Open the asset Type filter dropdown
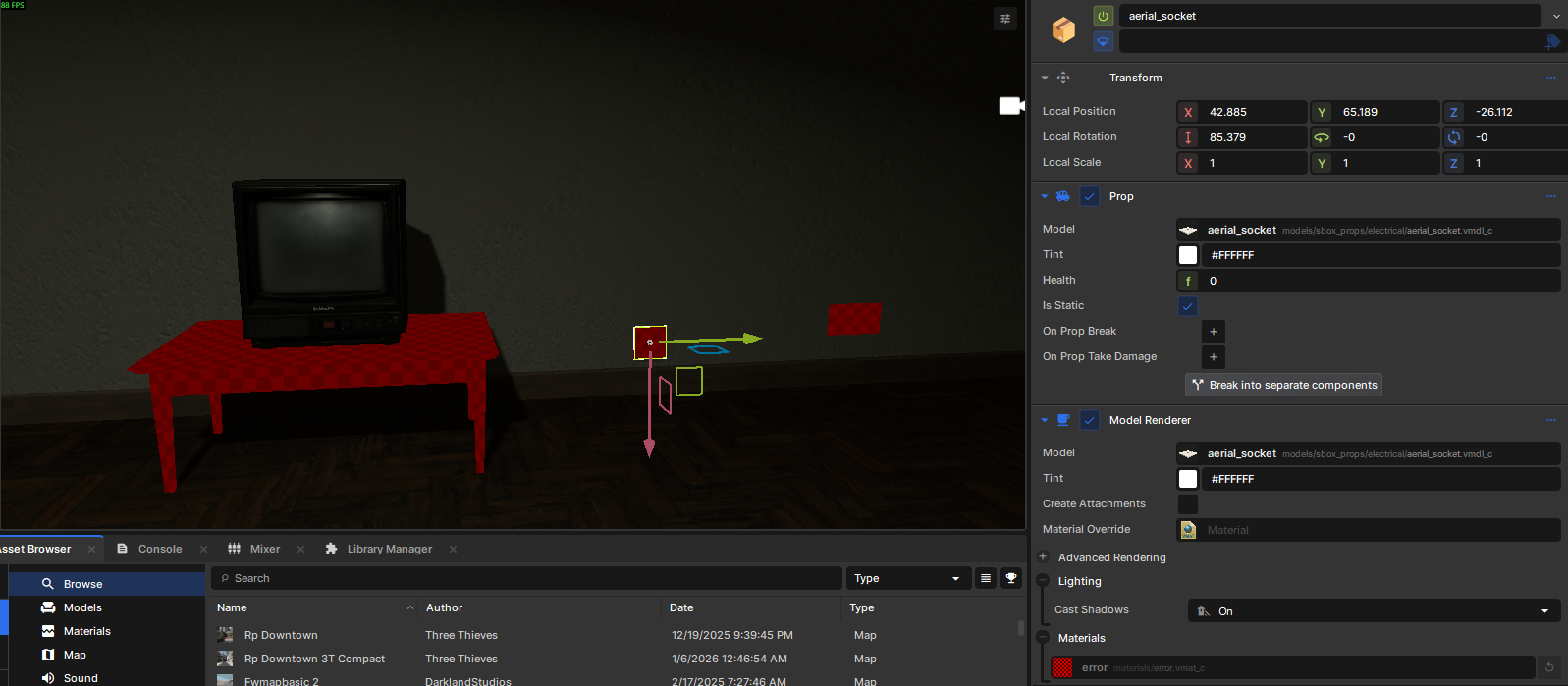This screenshot has width=1568, height=686. pyautogui.click(x=908, y=578)
